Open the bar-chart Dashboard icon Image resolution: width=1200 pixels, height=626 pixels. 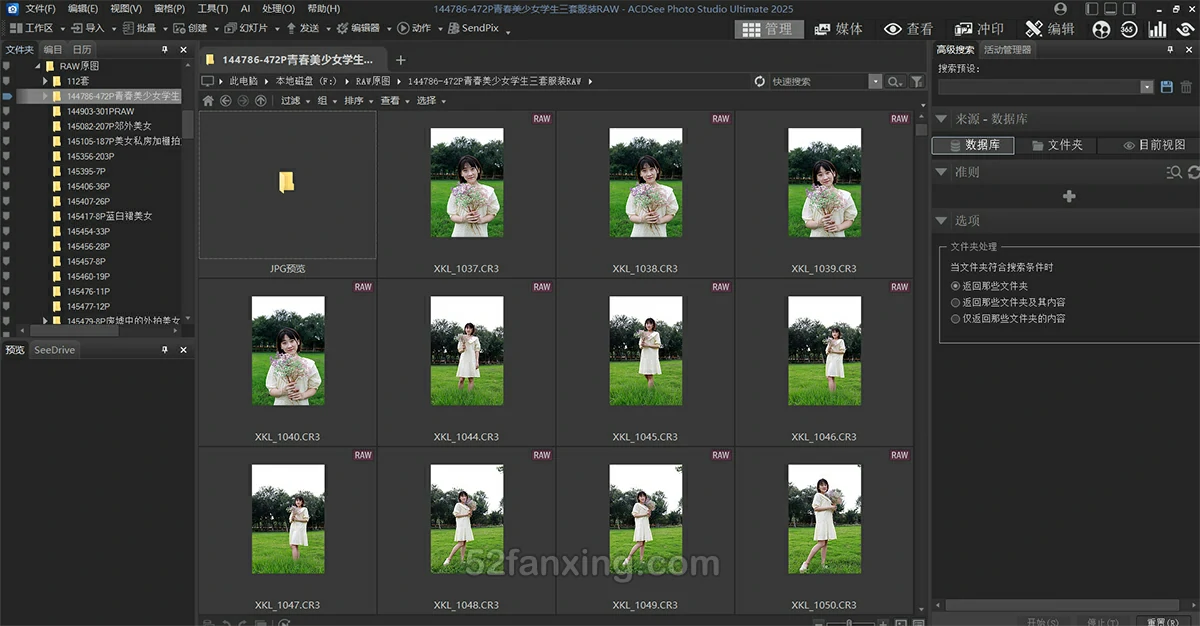click(1157, 29)
